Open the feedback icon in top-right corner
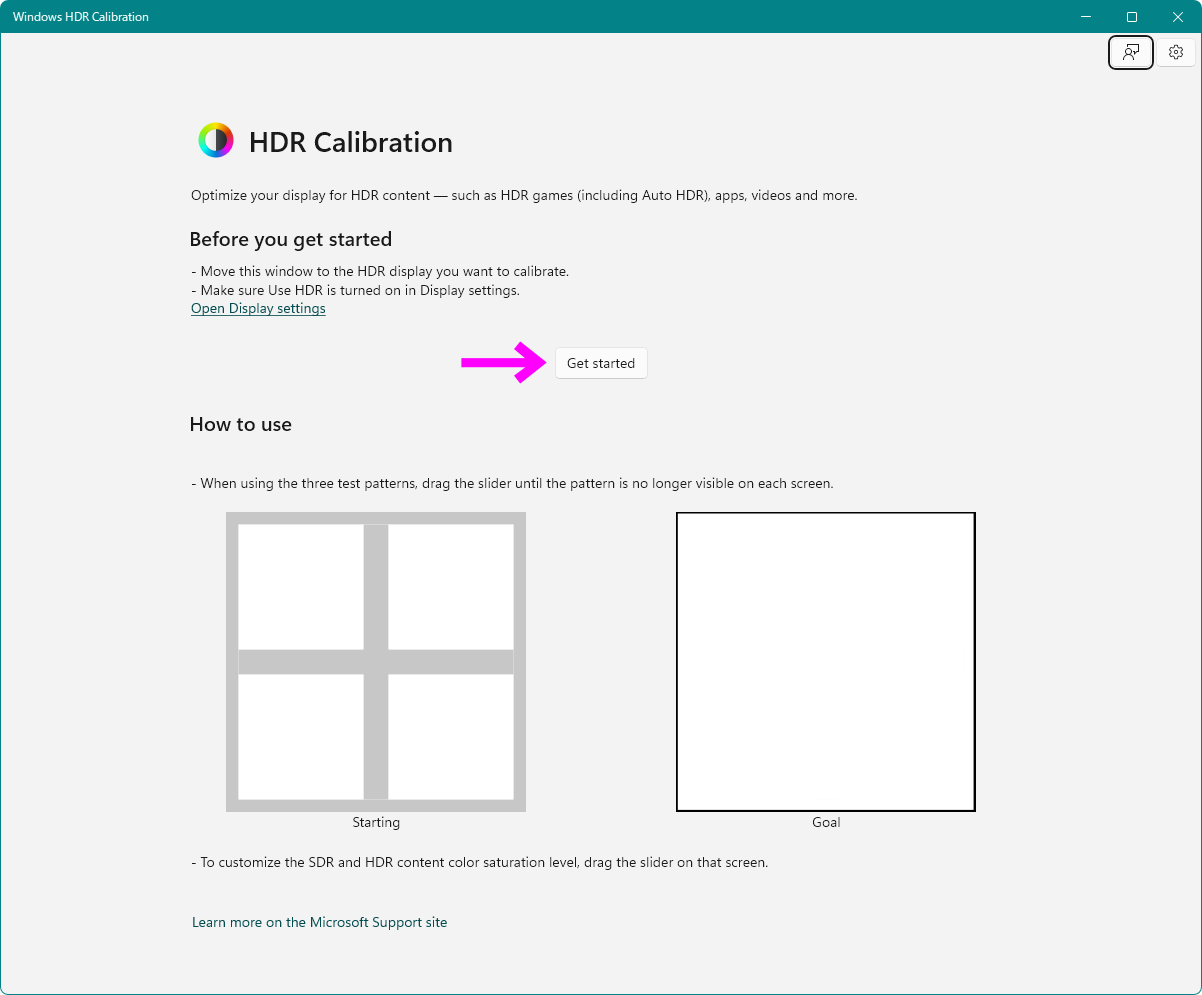Image resolution: width=1202 pixels, height=995 pixels. pos(1131,52)
